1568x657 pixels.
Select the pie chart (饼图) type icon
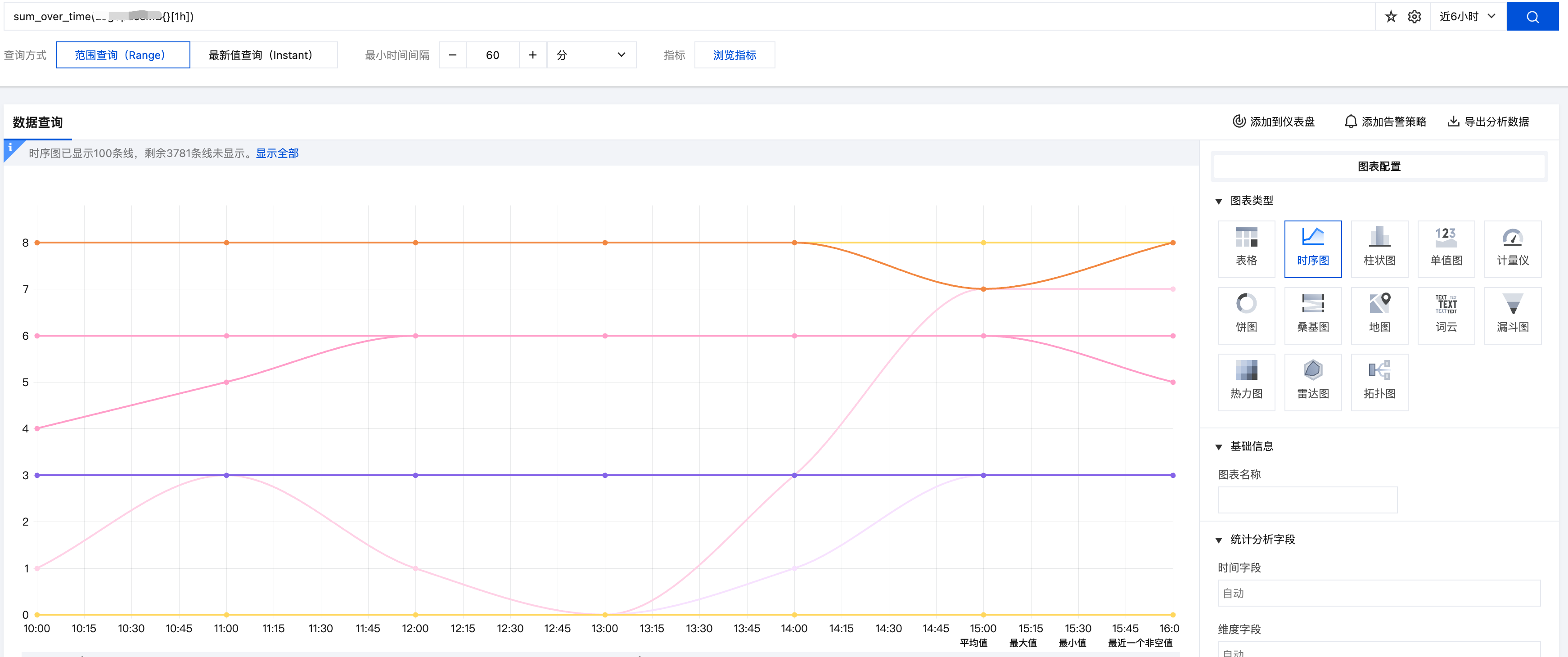tap(1245, 315)
